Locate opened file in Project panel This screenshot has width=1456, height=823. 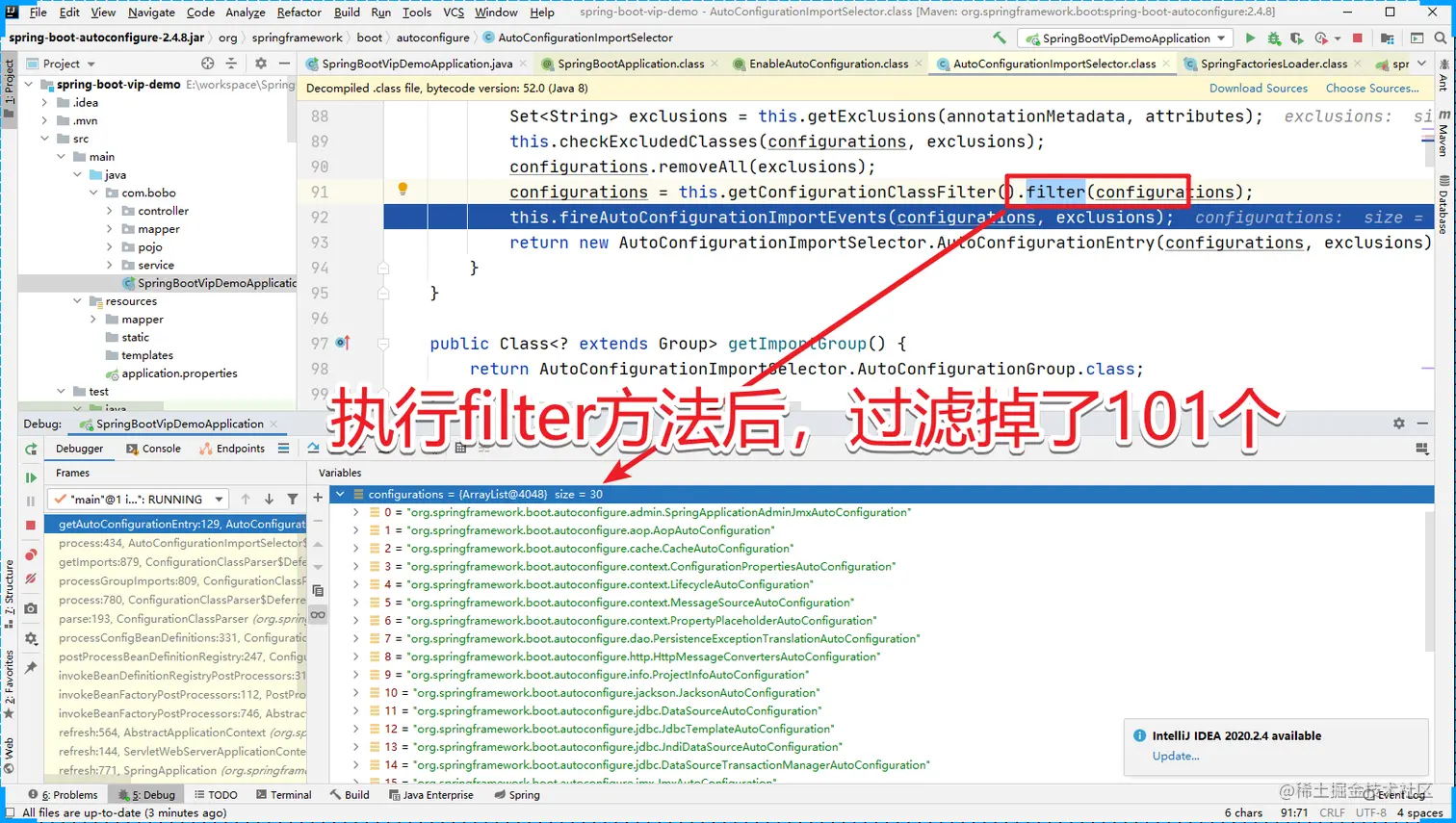(207, 64)
